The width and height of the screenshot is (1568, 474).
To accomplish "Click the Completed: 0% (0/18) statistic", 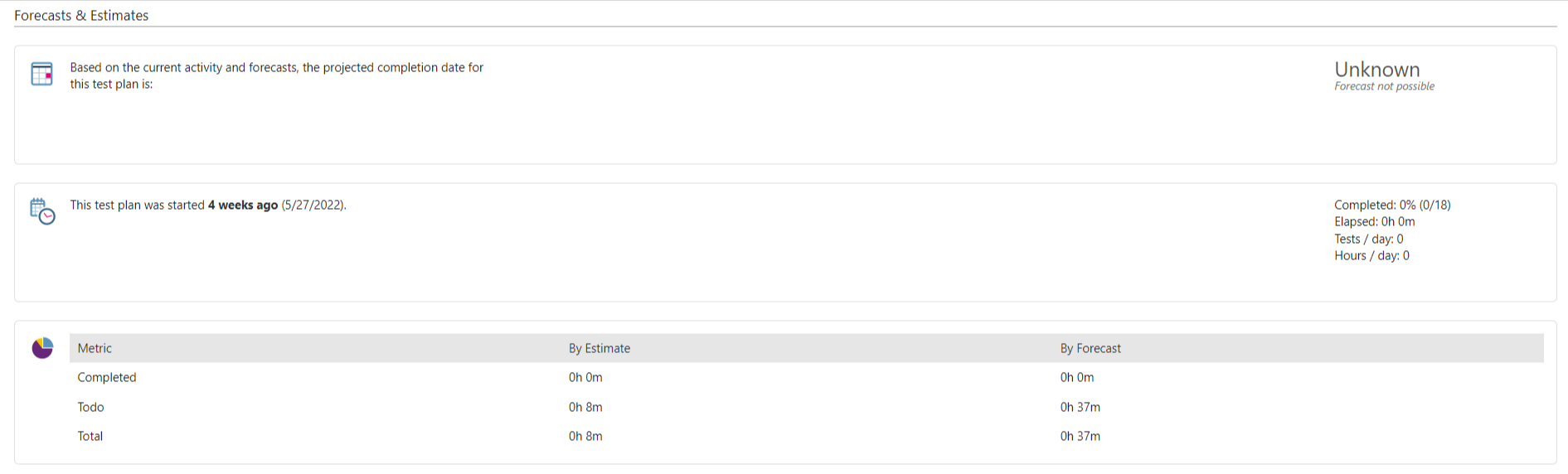I will (1392, 205).
